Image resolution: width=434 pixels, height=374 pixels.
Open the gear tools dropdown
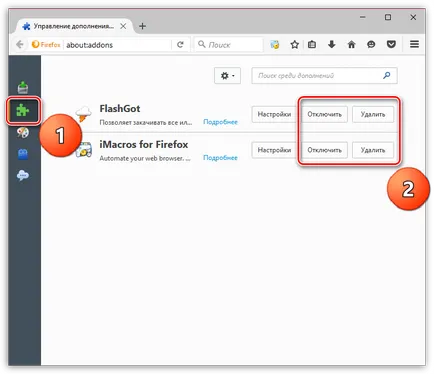[227, 76]
